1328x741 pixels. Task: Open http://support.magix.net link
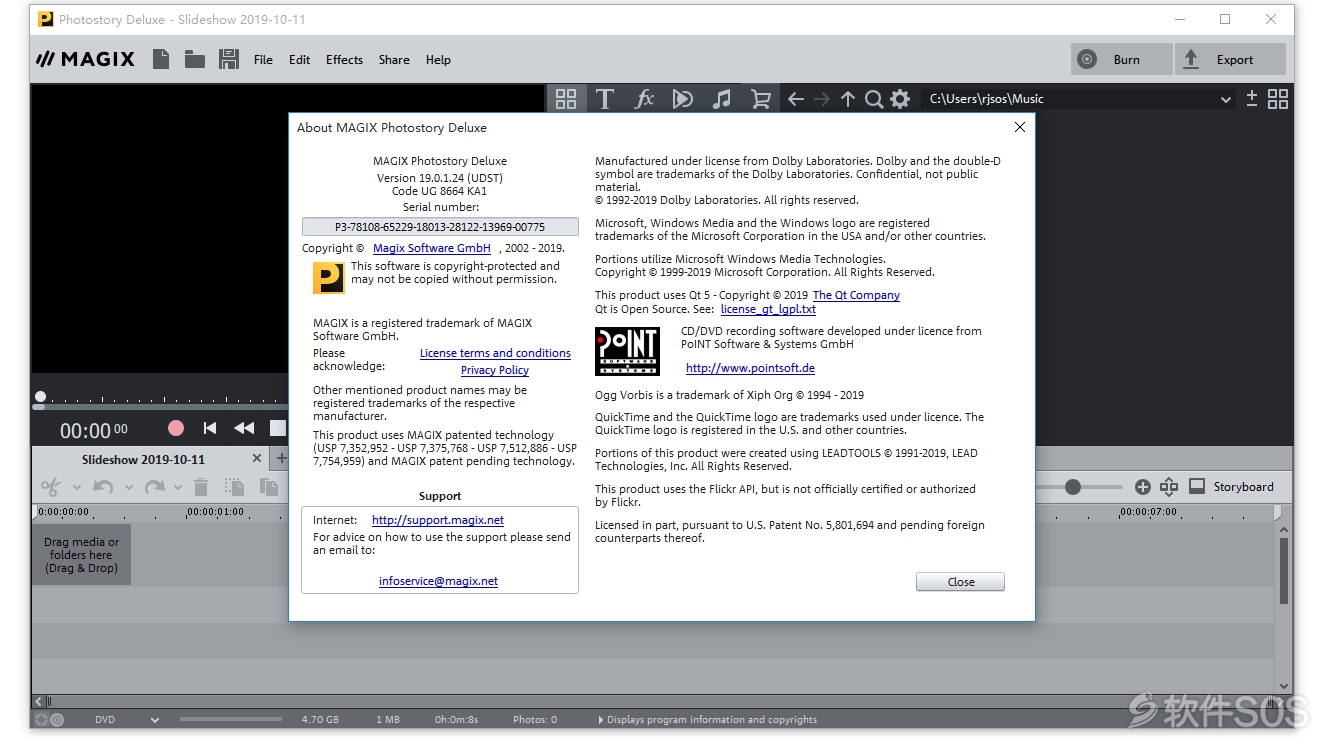438,520
